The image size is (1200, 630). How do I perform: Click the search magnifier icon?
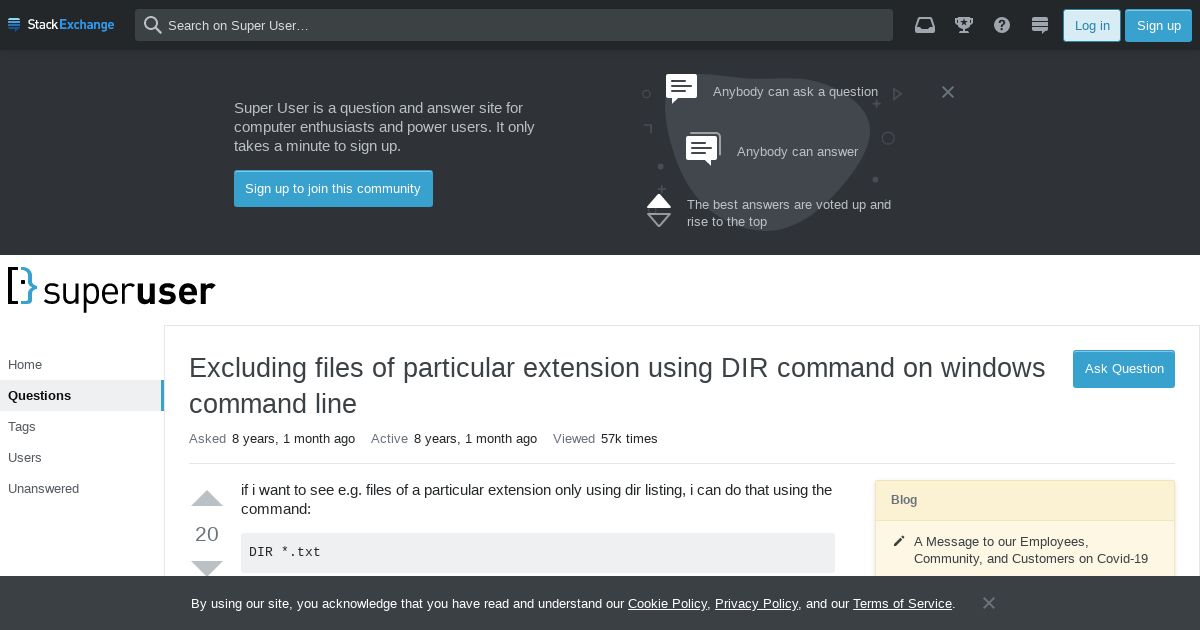(152, 25)
